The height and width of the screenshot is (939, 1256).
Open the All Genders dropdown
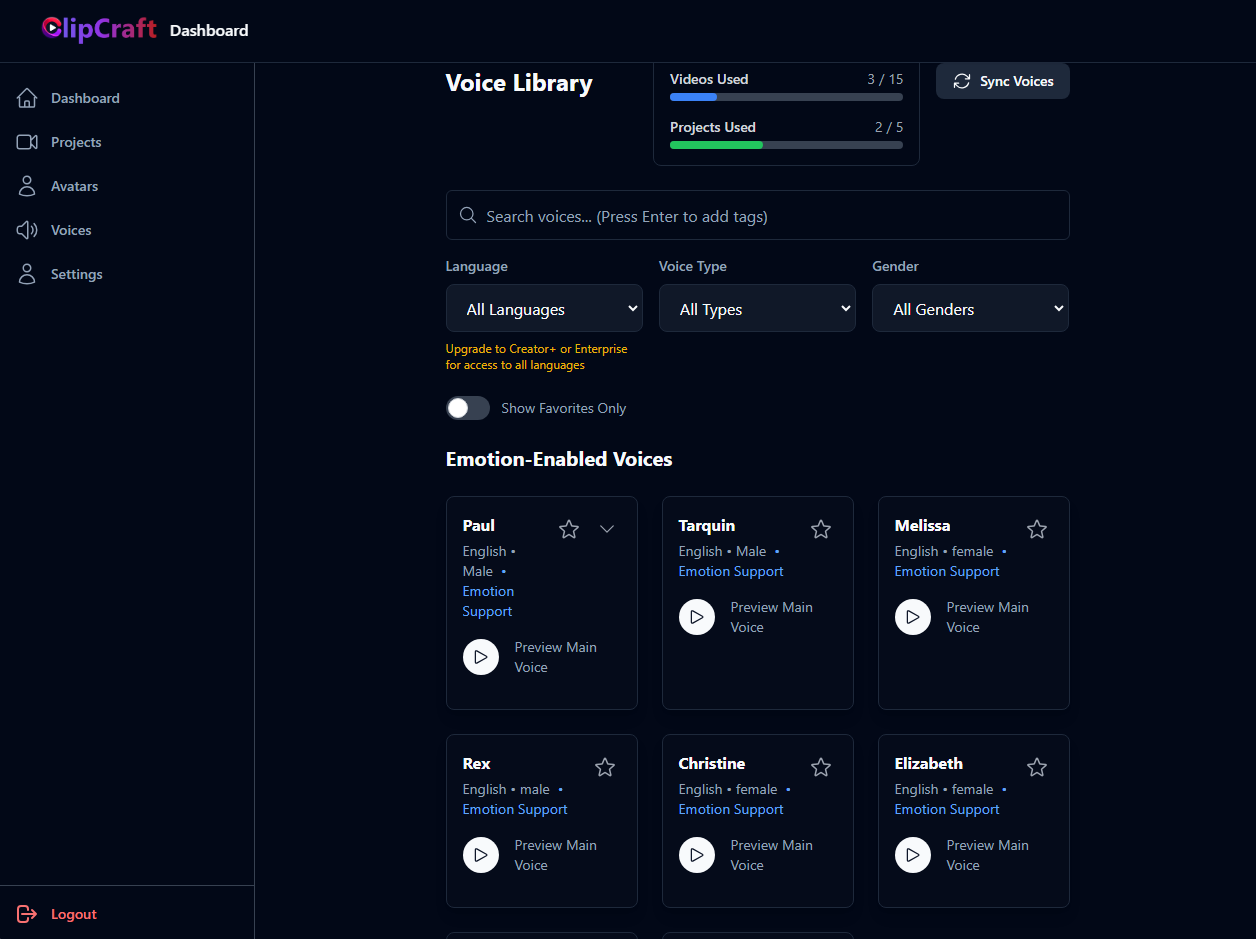pos(970,308)
